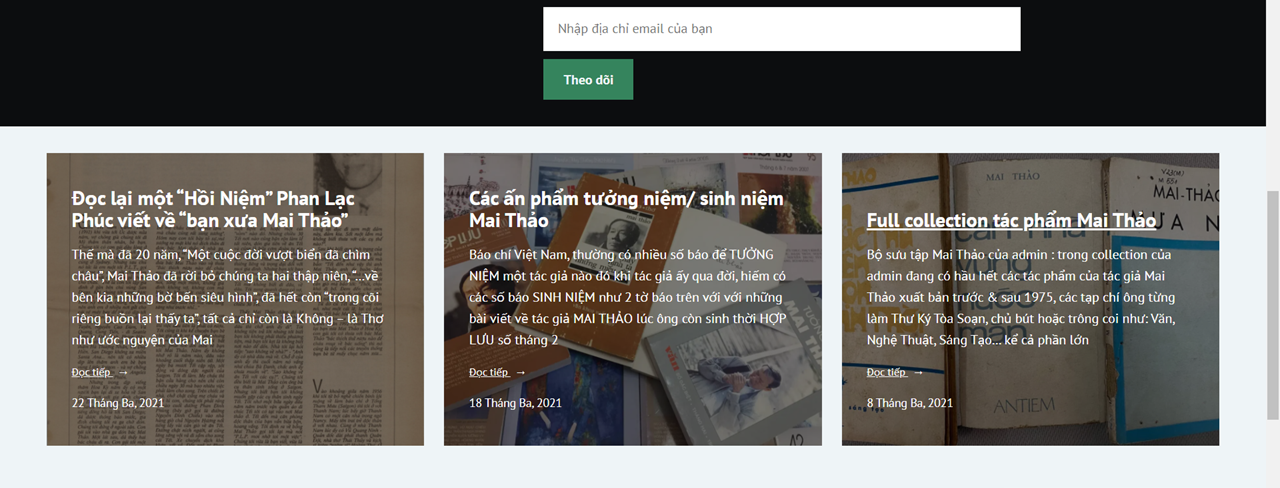Viewport: 1280px width, 488px height.
Task: Open article "Đọc lại một Hồi Niệm" title
Action: [213, 209]
